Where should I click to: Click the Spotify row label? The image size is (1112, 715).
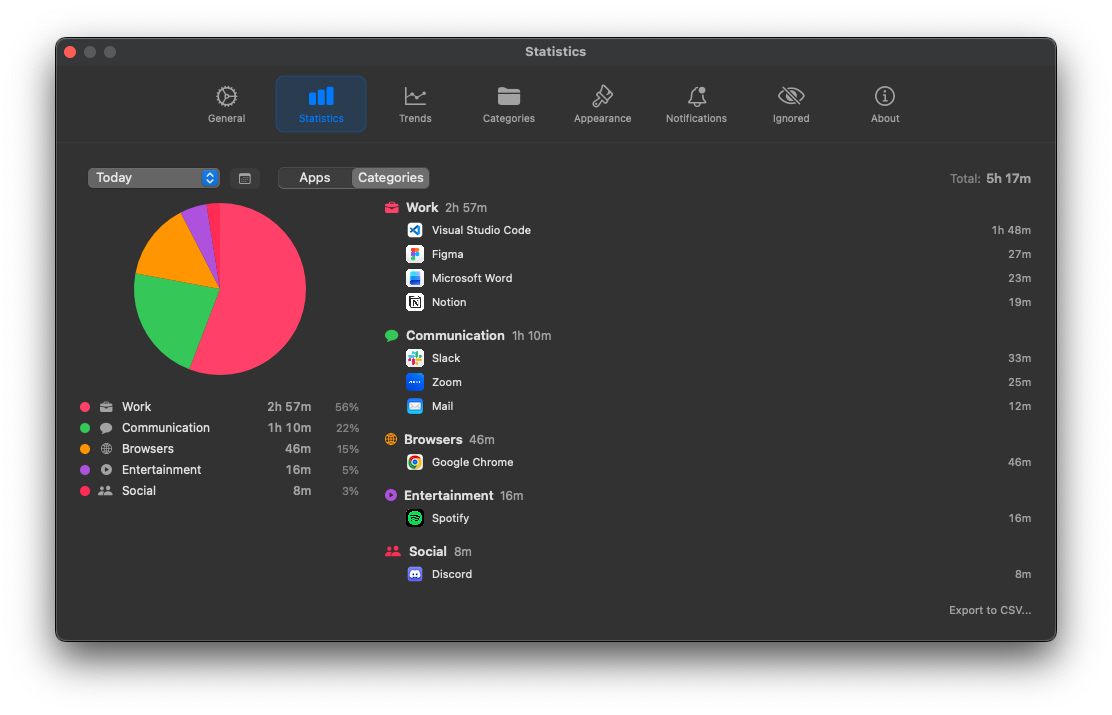pos(450,519)
